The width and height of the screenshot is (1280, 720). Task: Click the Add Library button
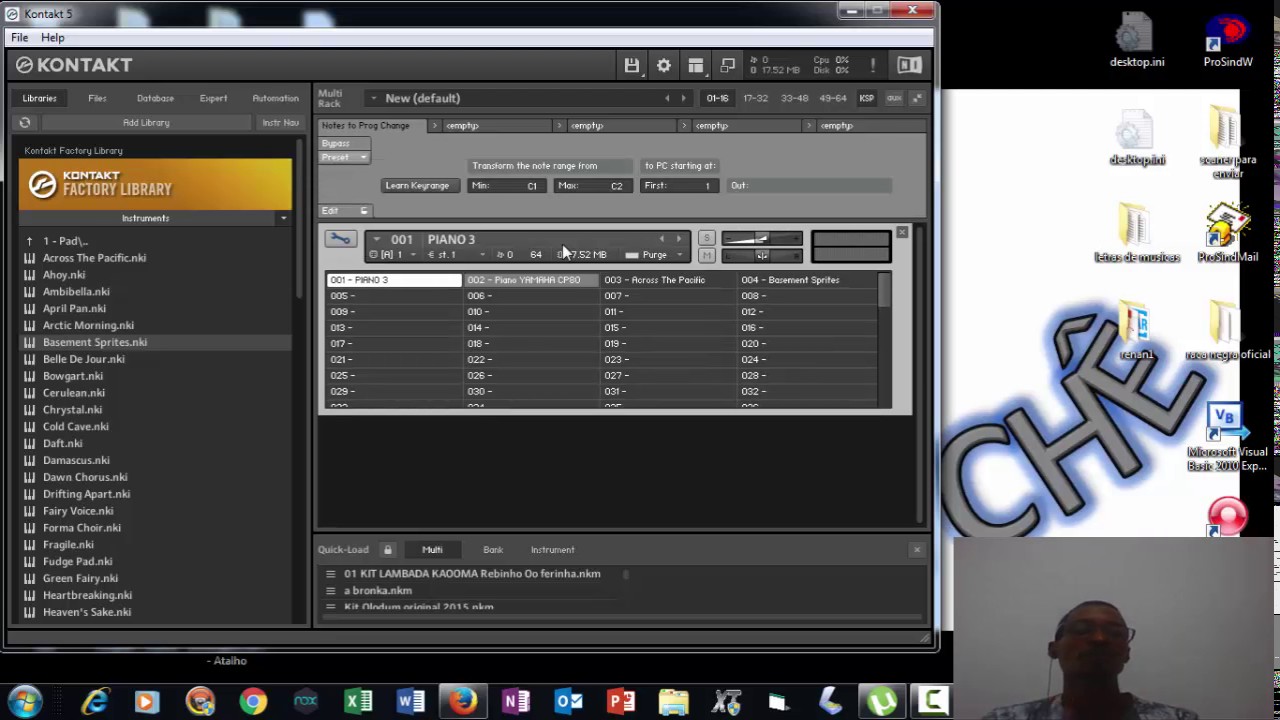(146, 122)
